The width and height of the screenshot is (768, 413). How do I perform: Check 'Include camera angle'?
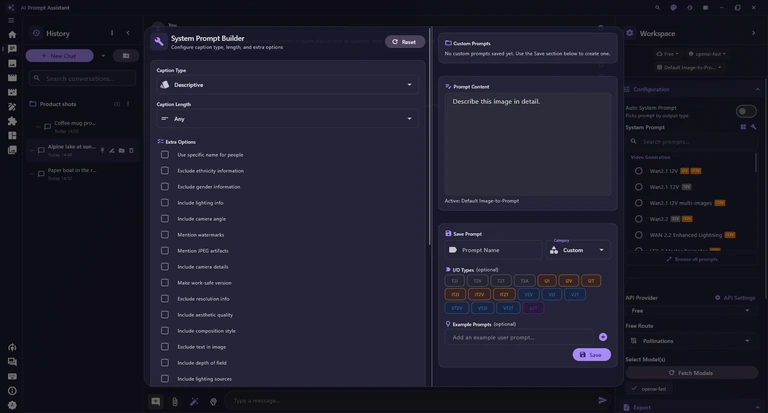[165, 219]
